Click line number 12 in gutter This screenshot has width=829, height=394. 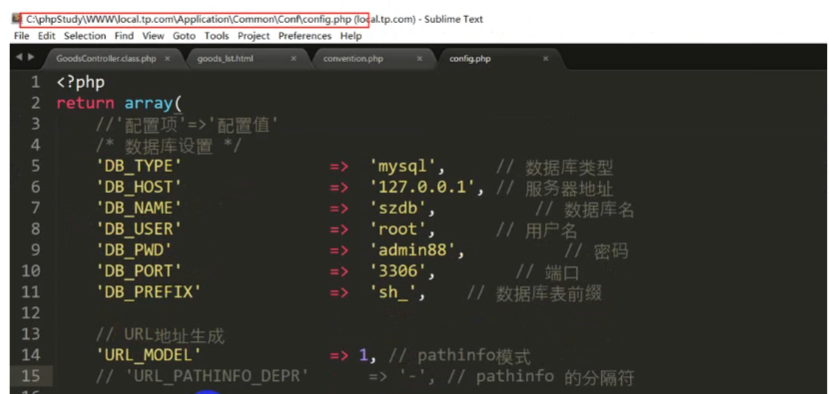pyautogui.click(x=30, y=313)
